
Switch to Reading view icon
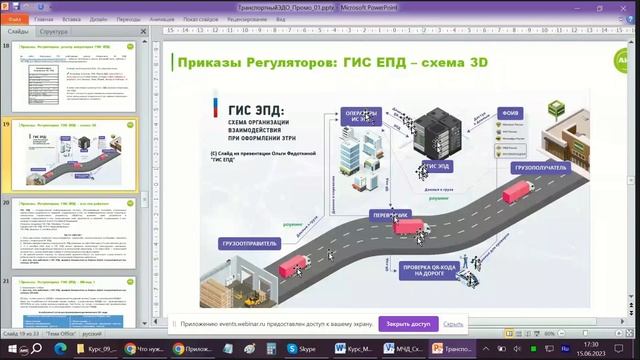[x=527, y=333]
